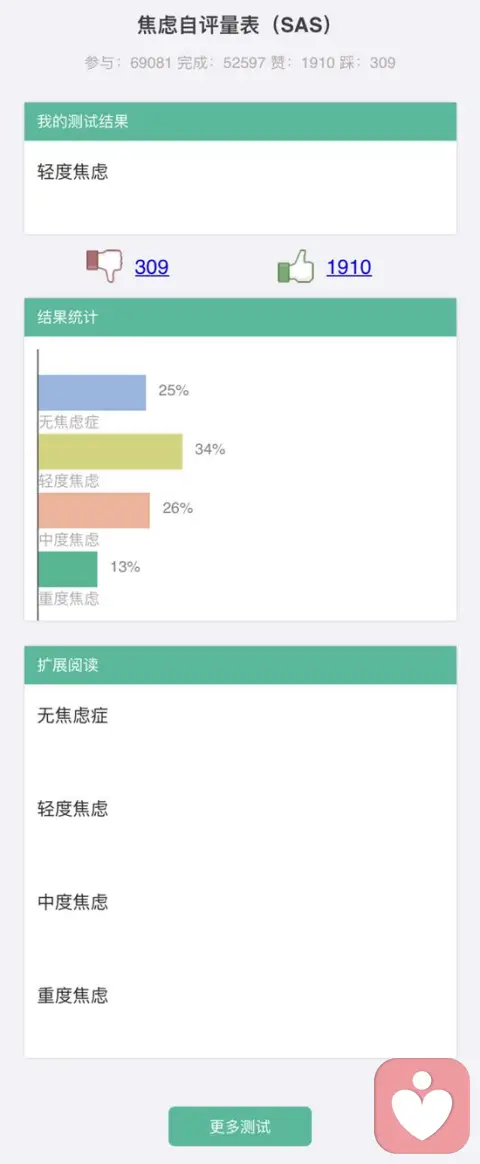Click the 轻度焦虑 test result text

tap(73, 172)
